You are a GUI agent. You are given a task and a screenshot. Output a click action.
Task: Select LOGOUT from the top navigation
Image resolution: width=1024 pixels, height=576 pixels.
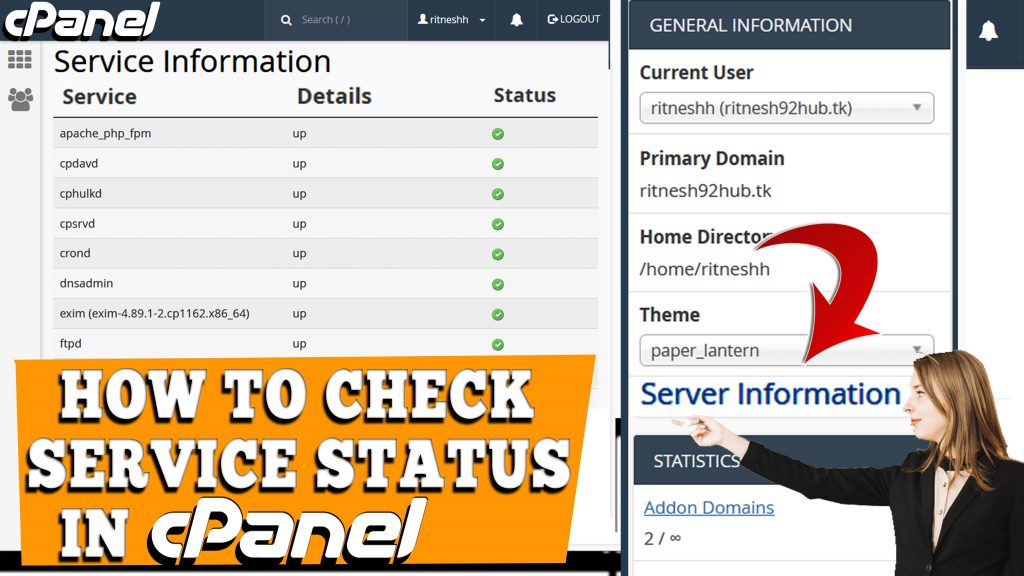573,19
